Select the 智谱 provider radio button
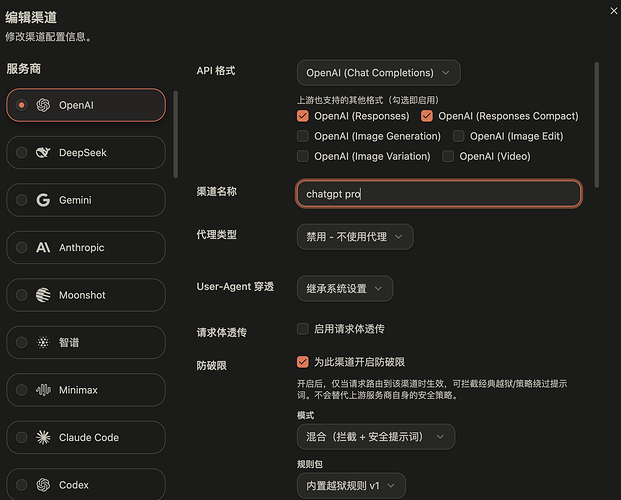 pyautogui.click(x=21, y=342)
